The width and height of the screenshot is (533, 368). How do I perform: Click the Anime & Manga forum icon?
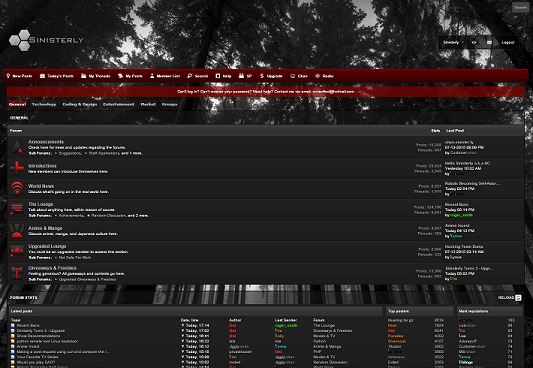click(x=17, y=231)
